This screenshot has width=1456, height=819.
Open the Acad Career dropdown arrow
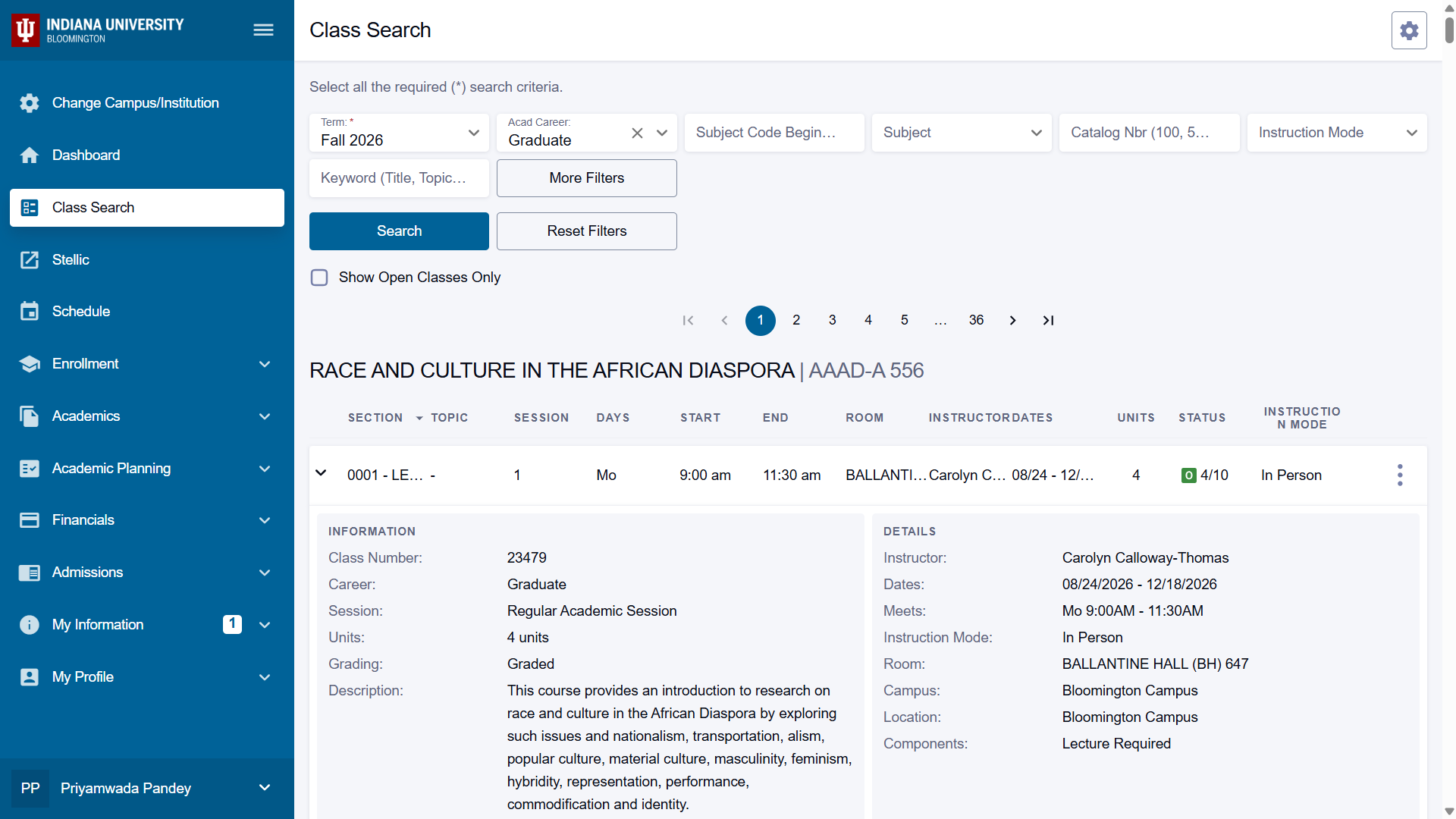pos(662,133)
